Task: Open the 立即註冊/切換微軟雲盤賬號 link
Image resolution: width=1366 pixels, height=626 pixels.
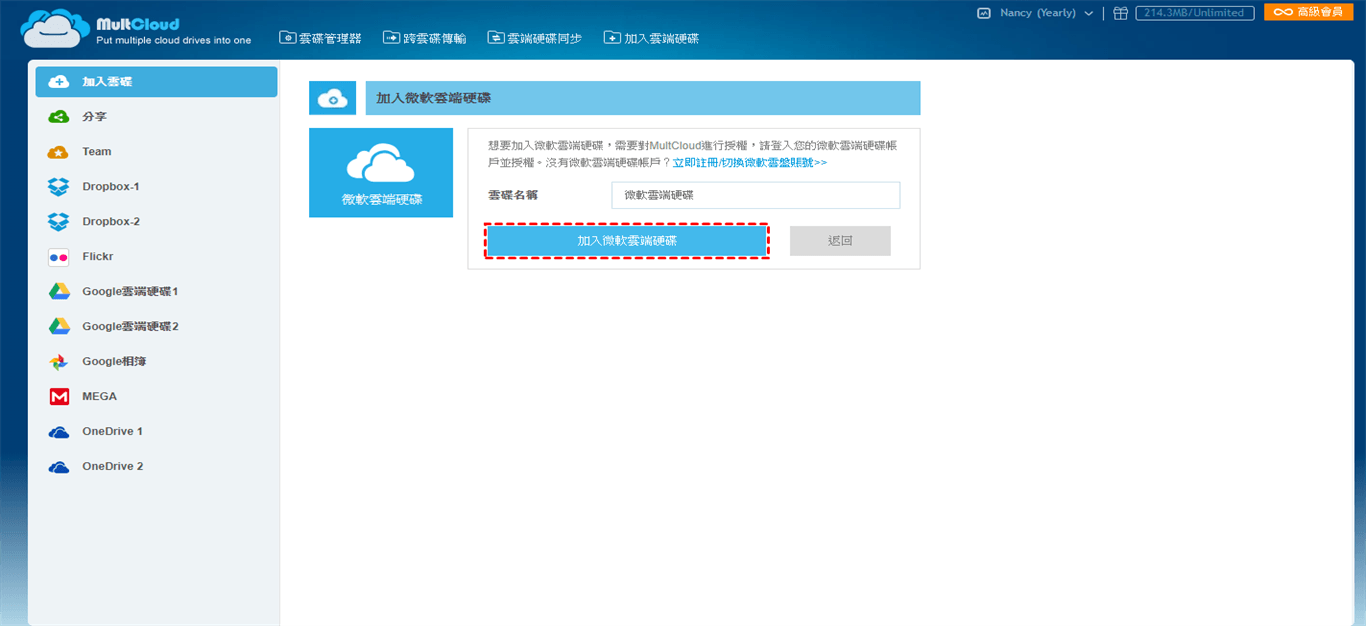Action: tap(750, 162)
